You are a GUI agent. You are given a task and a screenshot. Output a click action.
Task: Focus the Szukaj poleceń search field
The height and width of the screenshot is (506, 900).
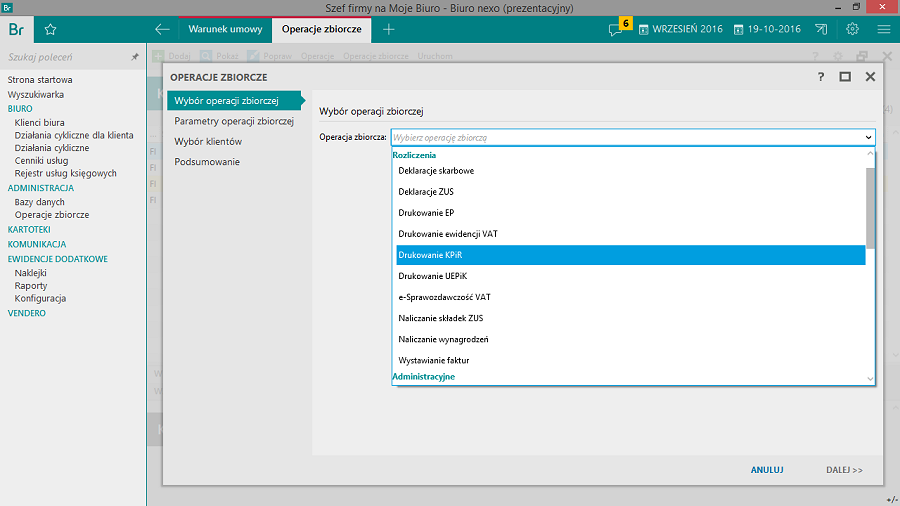[65, 58]
